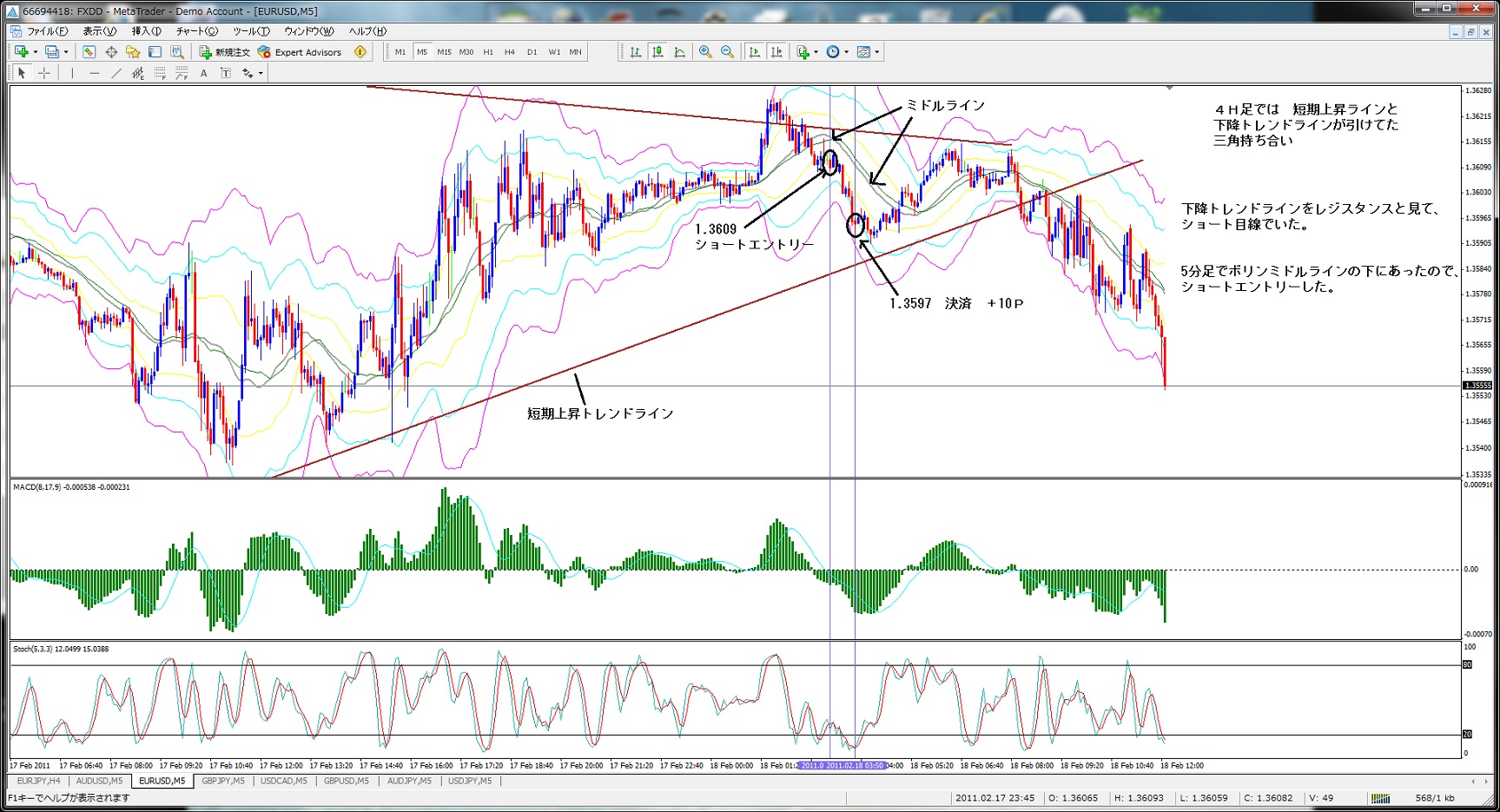Select the text A tool
Viewport: 1500px width, 812px height.
tap(204, 73)
